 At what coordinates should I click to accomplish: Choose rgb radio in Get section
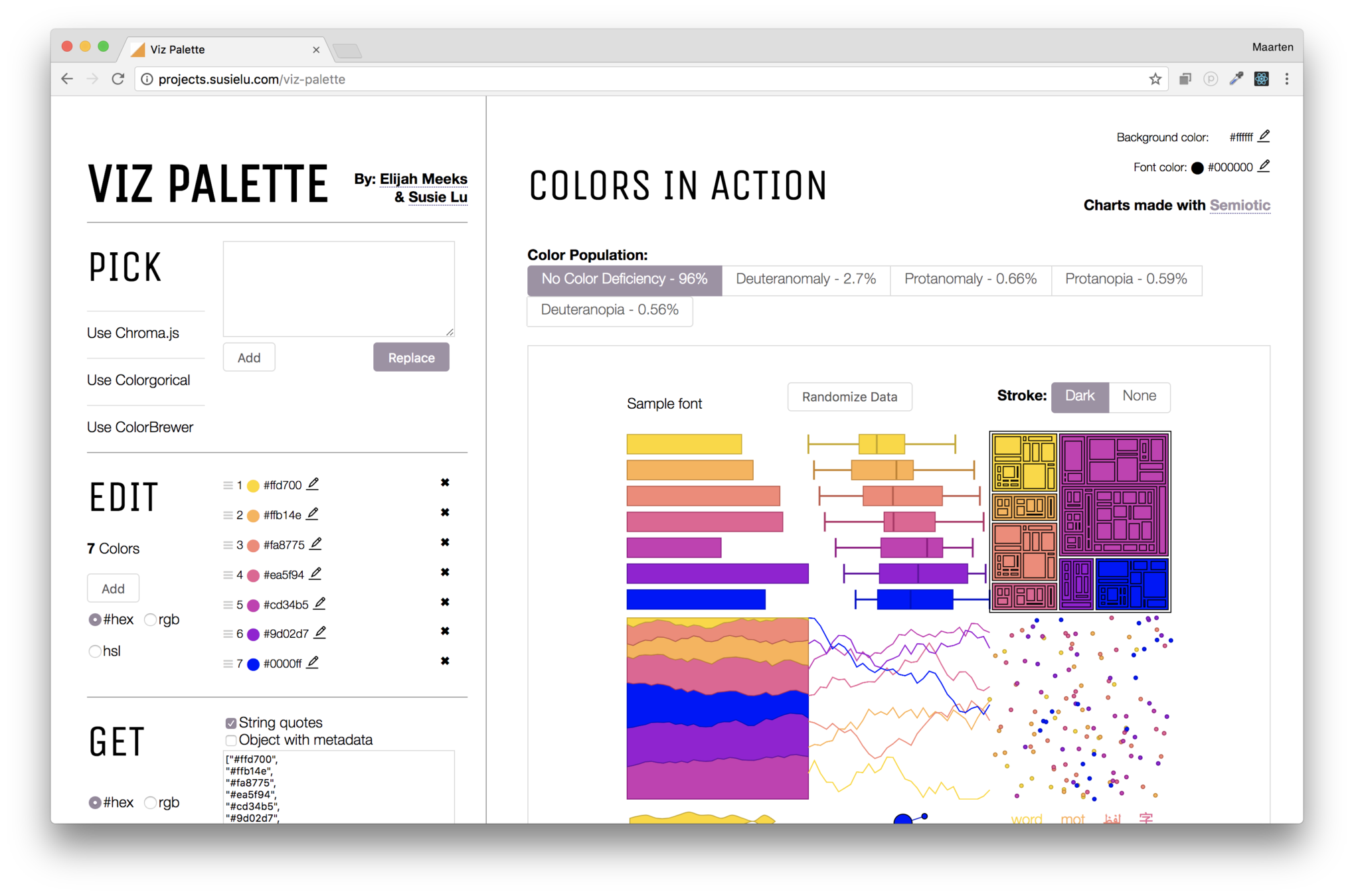point(151,802)
